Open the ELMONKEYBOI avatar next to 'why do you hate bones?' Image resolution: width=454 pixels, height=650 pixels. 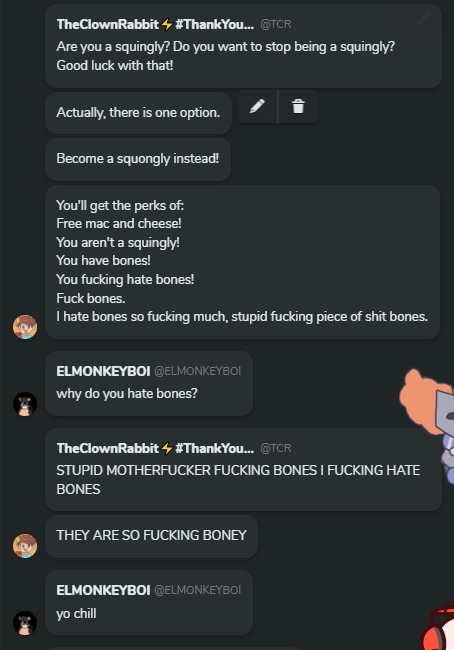[x=25, y=404]
